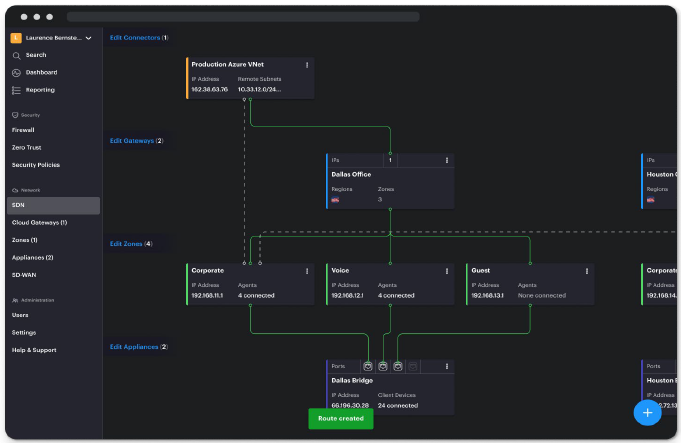This screenshot has height=443, width=681.
Task: Click IP address 192.38.63.76
Action: pos(209,89)
